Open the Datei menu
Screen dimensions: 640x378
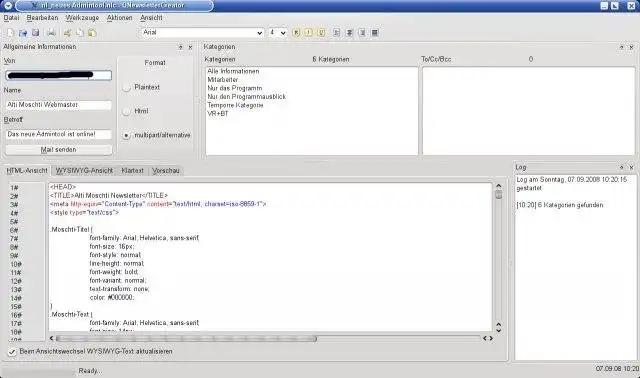(11, 18)
